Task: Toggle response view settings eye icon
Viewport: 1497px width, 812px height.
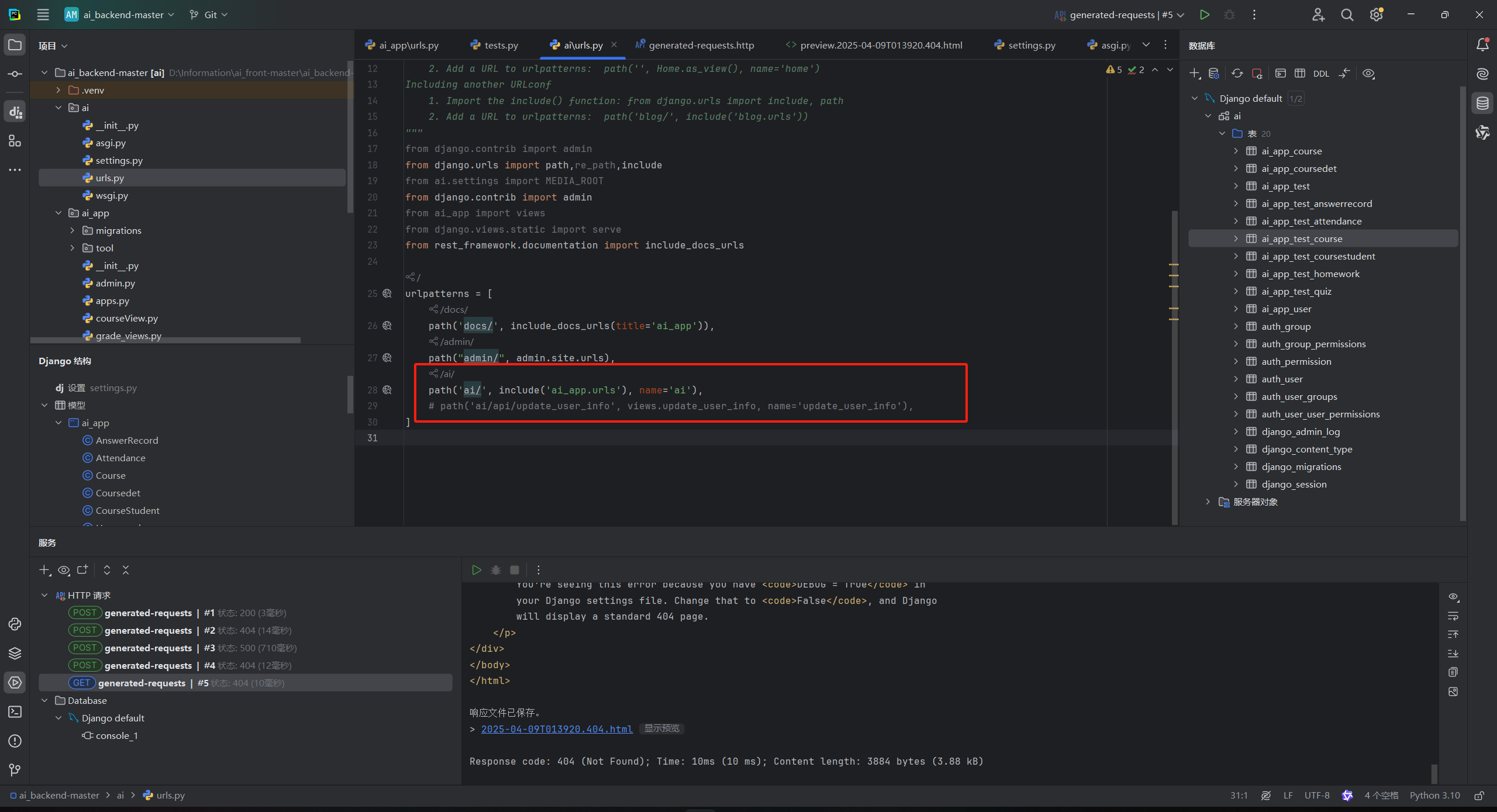Action: tap(1453, 597)
